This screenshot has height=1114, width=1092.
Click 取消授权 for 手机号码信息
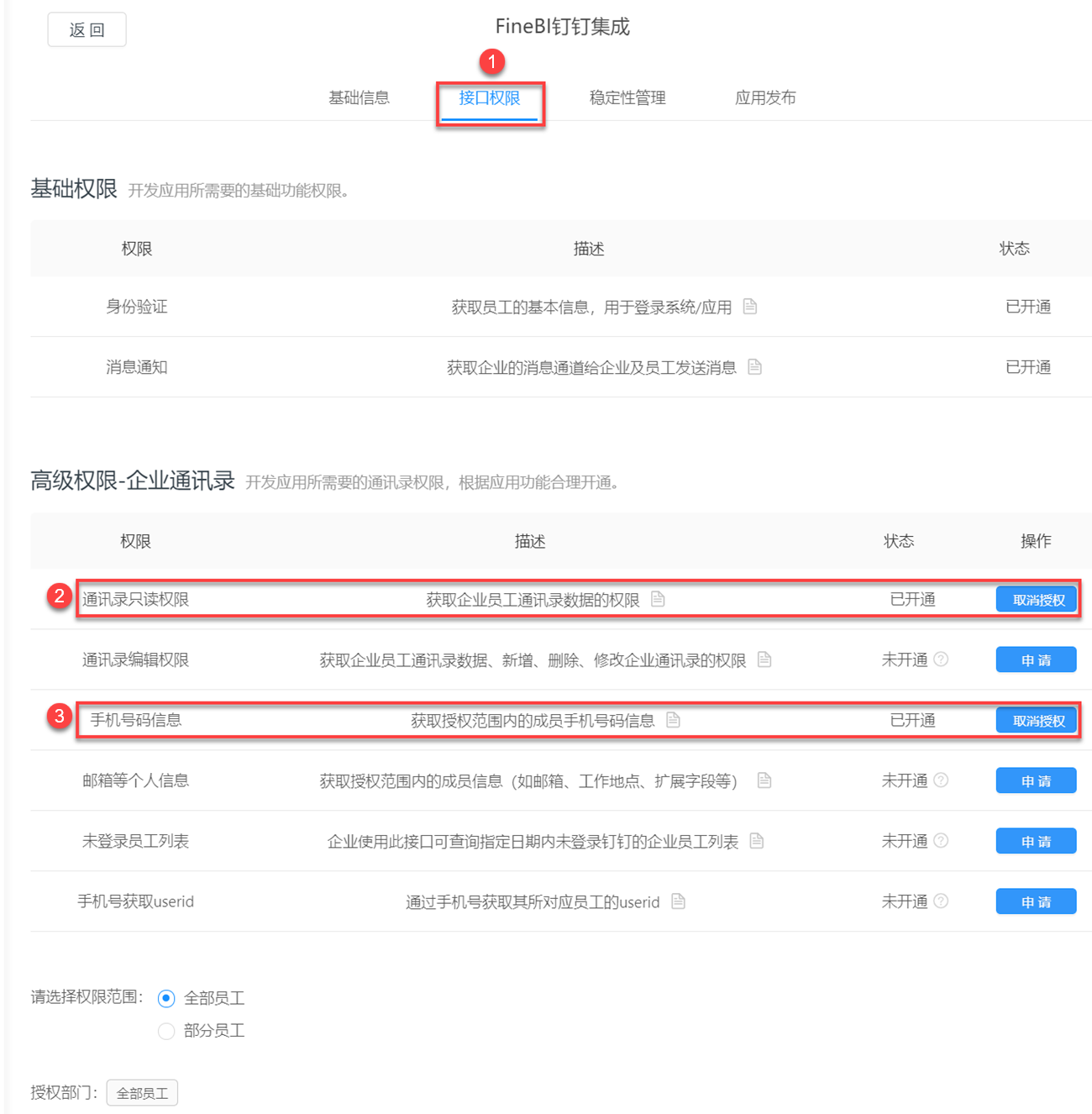tap(1037, 721)
